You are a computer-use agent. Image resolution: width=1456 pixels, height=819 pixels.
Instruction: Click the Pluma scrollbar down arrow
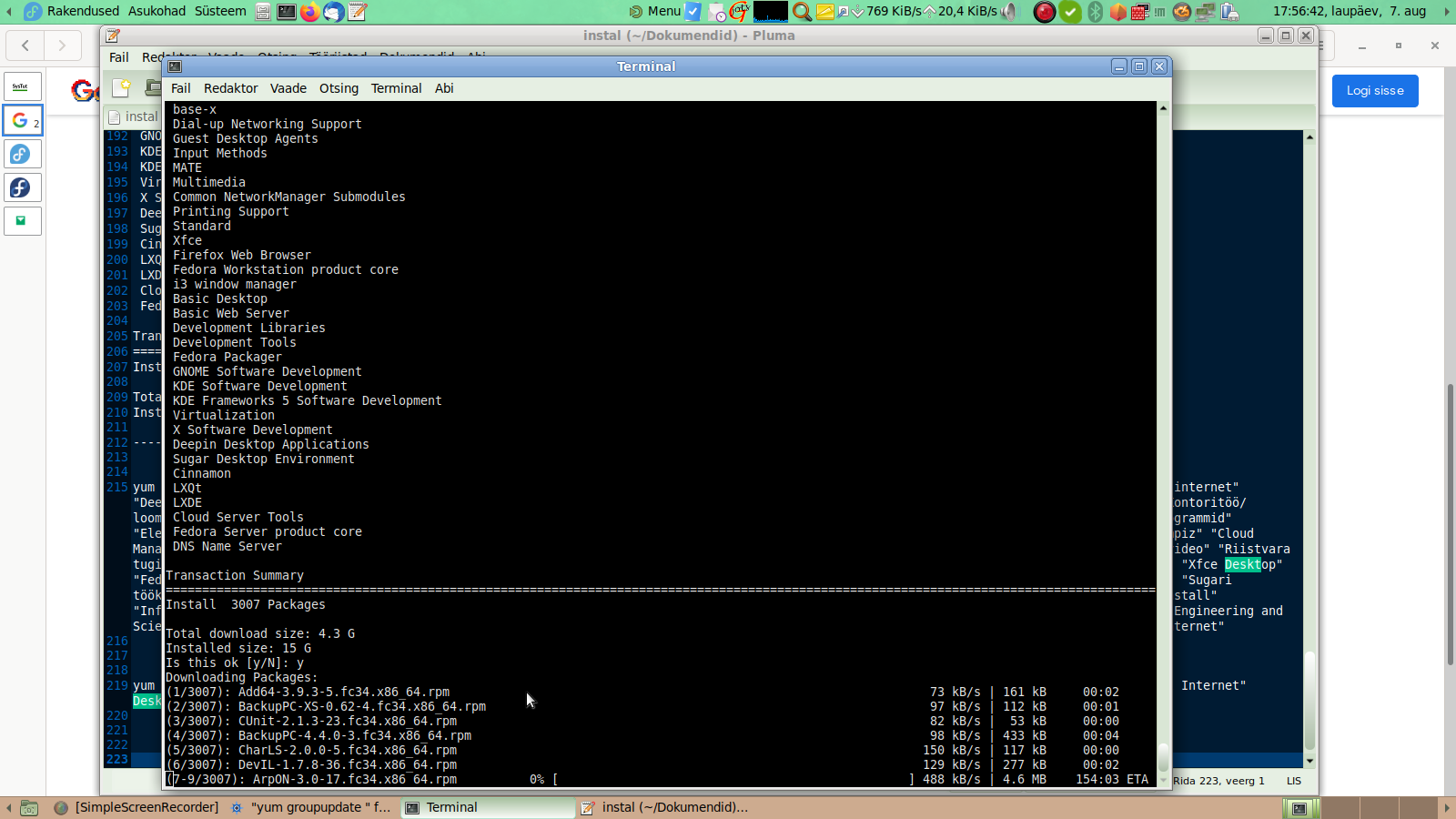(x=1309, y=761)
